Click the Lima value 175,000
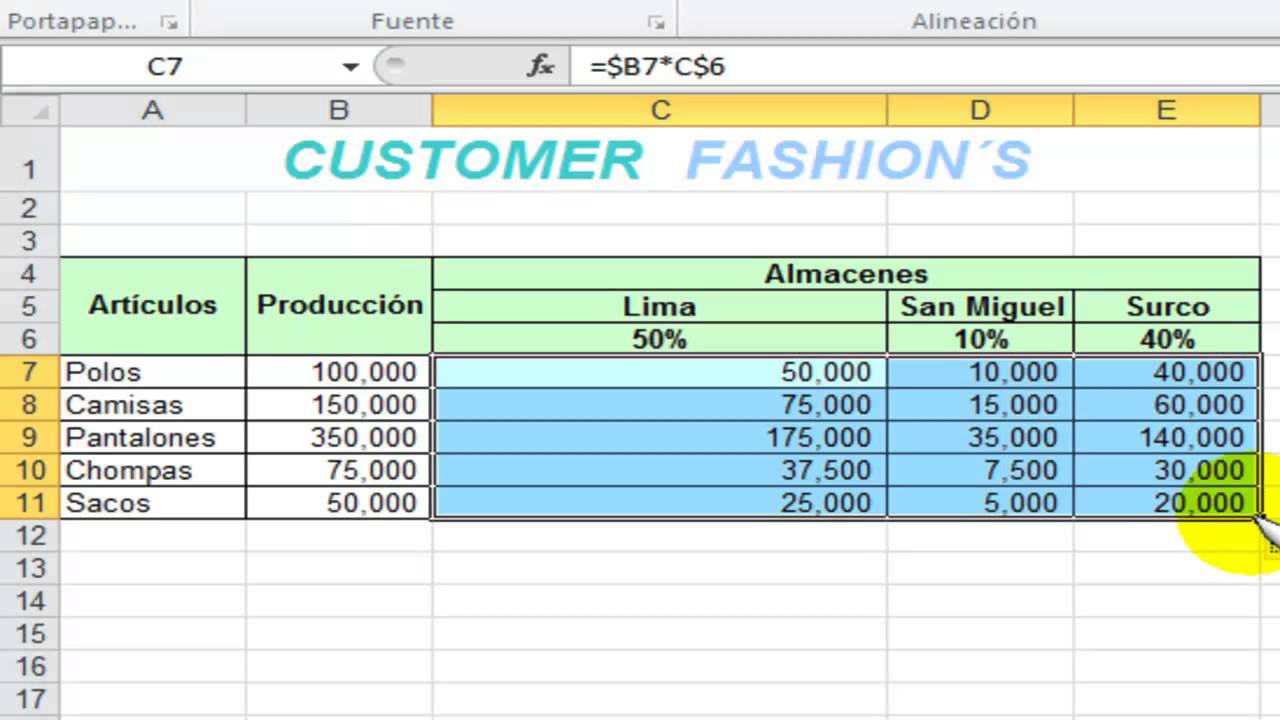 tap(660, 437)
